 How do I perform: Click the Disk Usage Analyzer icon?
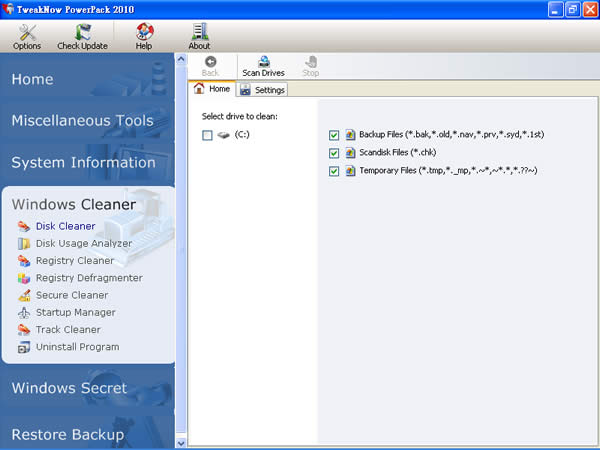24,244
